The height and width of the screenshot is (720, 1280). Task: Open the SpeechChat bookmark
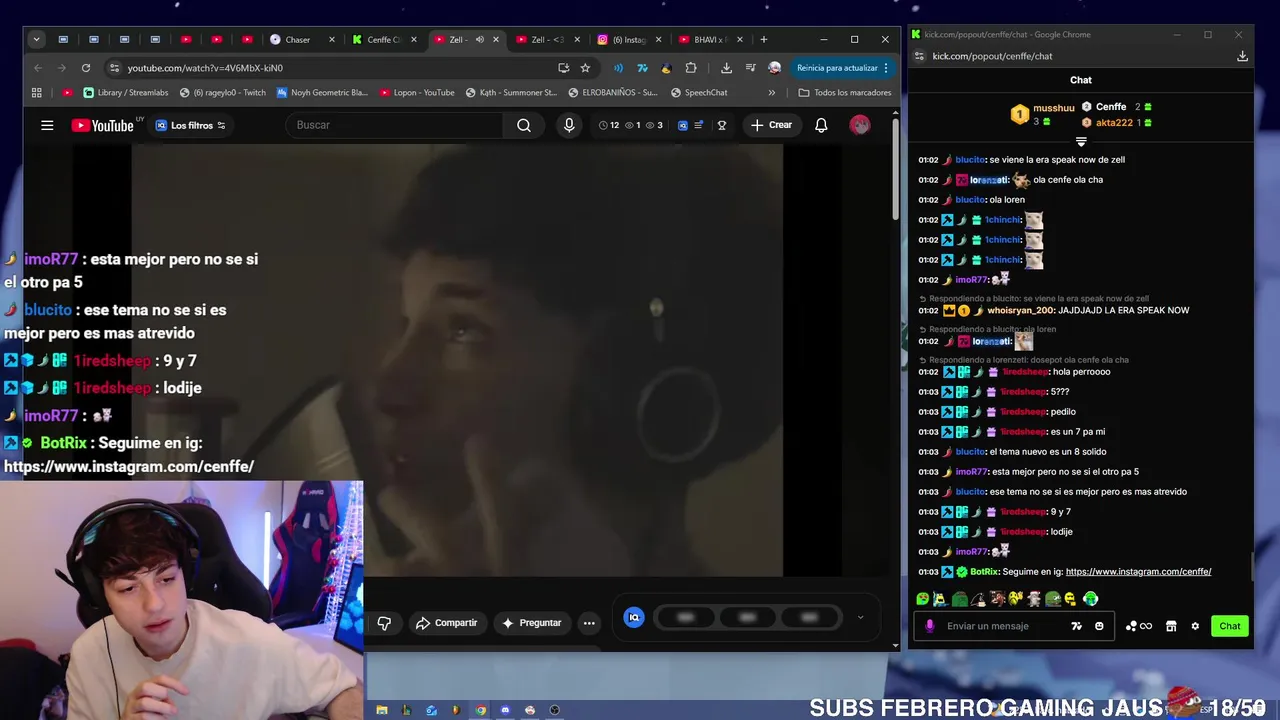click(699, 92)
